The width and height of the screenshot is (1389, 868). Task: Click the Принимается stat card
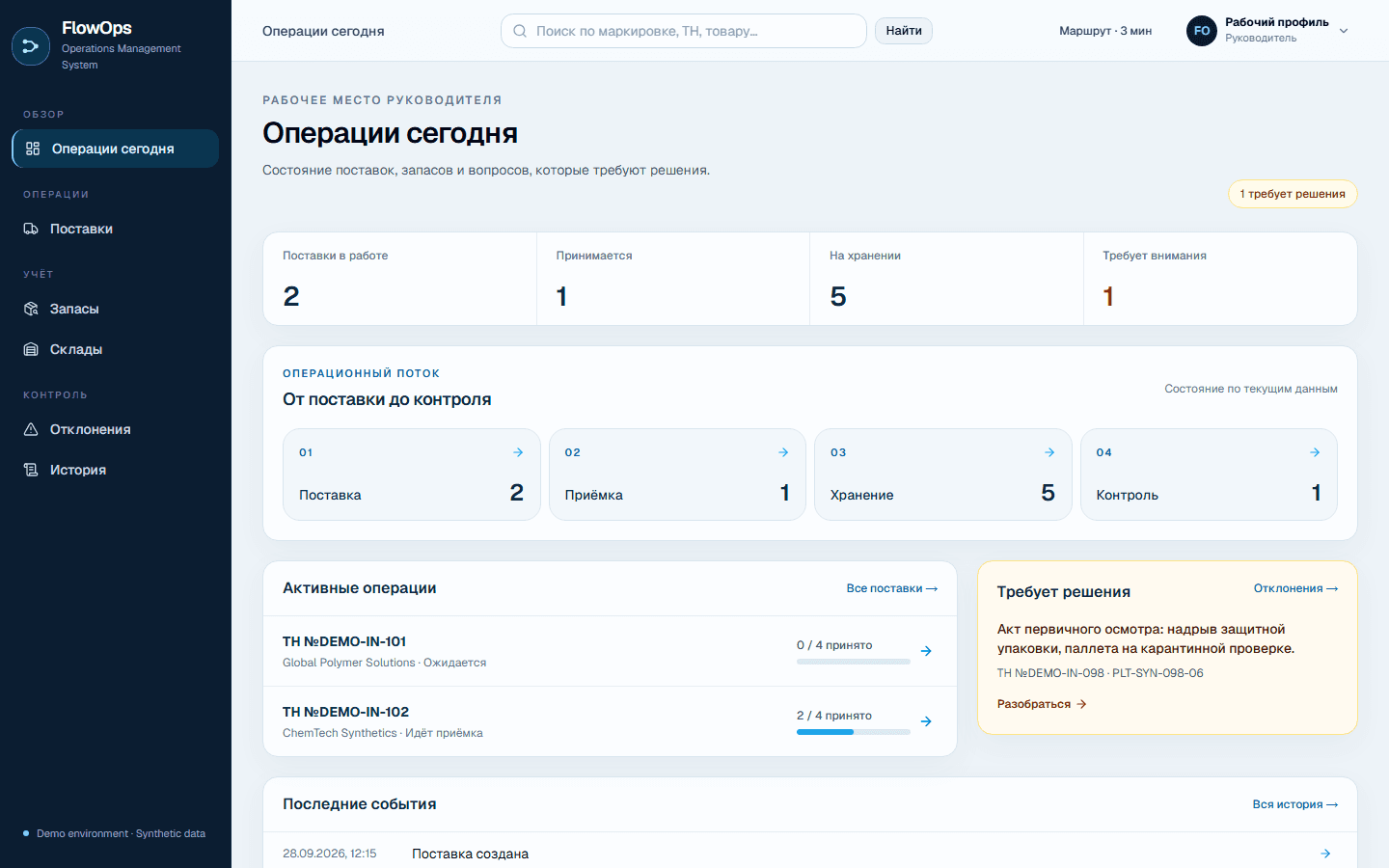tap(673, 279)
